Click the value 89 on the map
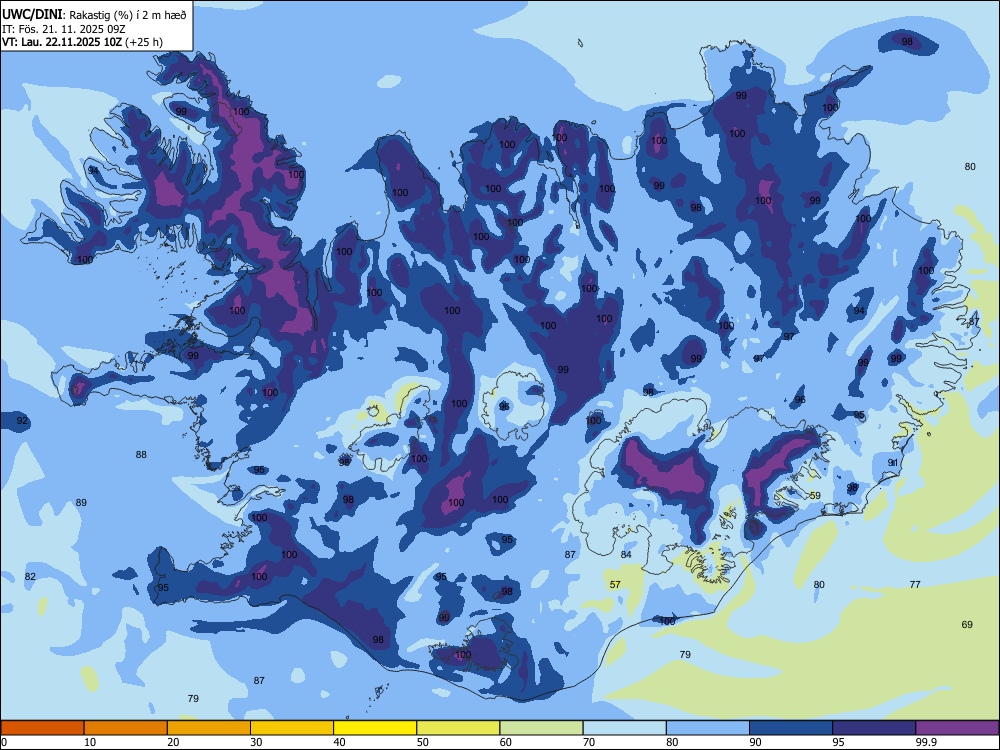Image resolution: width=1000 pixels, height=750 pixels. (x=81, y=503)
